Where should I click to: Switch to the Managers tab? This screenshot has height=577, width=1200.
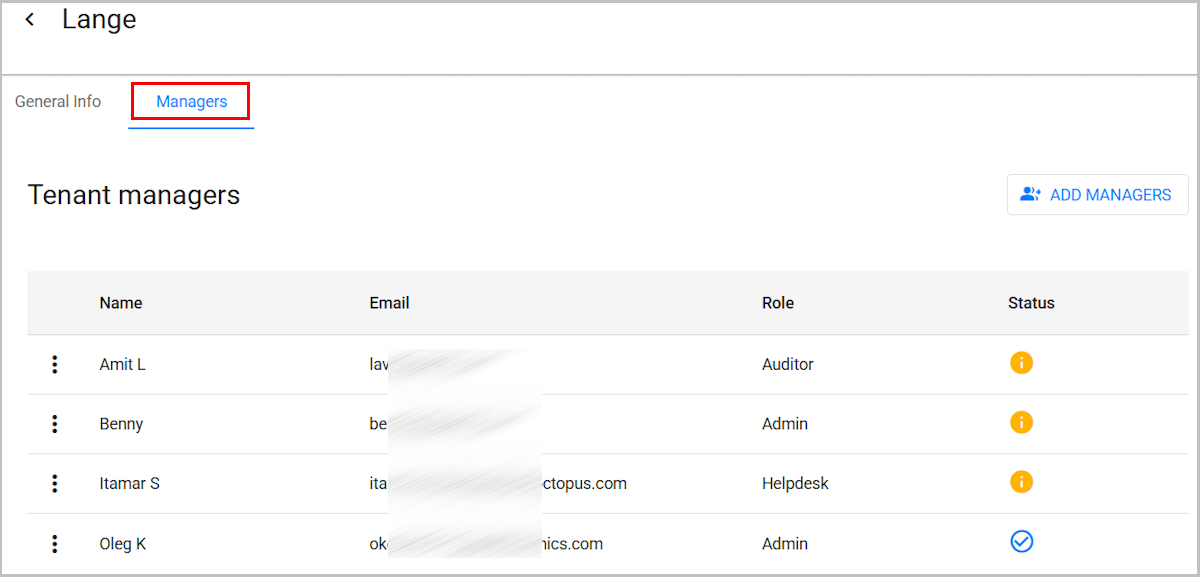tap(191, 102)
